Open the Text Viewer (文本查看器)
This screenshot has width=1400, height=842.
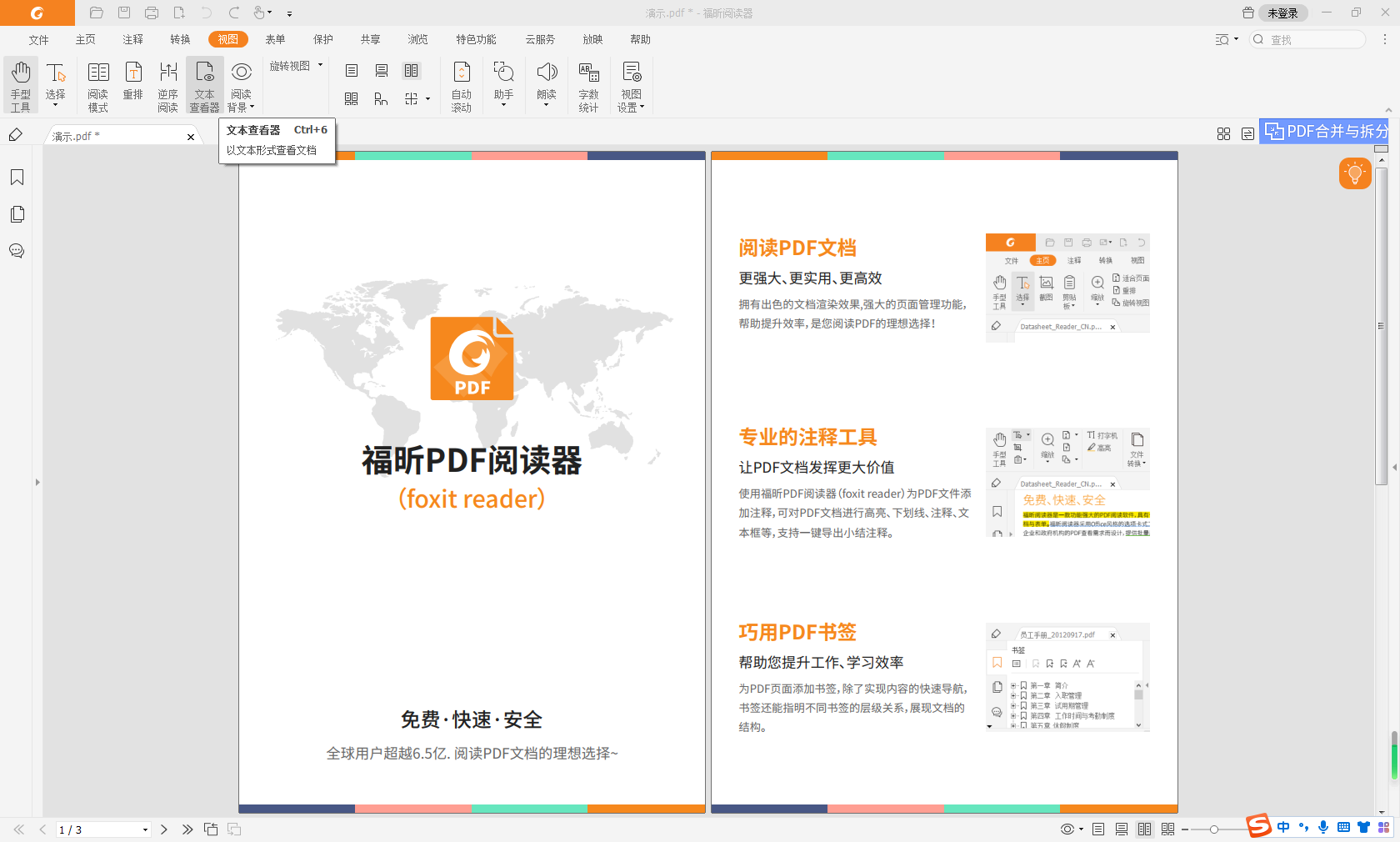click(x=203, y=83)
